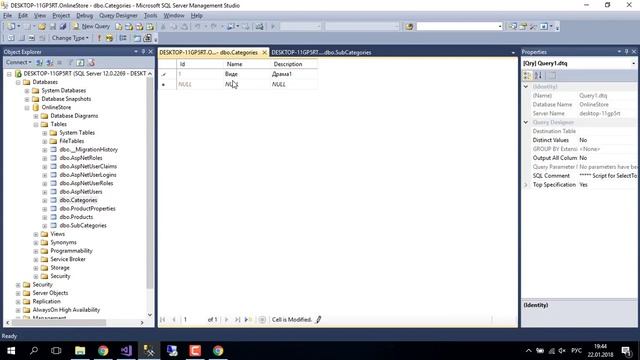The width and height of the screenshot is (640, 360).
Task: Click the Activity Monitor icon in toolbar
Action: point(259,27)
